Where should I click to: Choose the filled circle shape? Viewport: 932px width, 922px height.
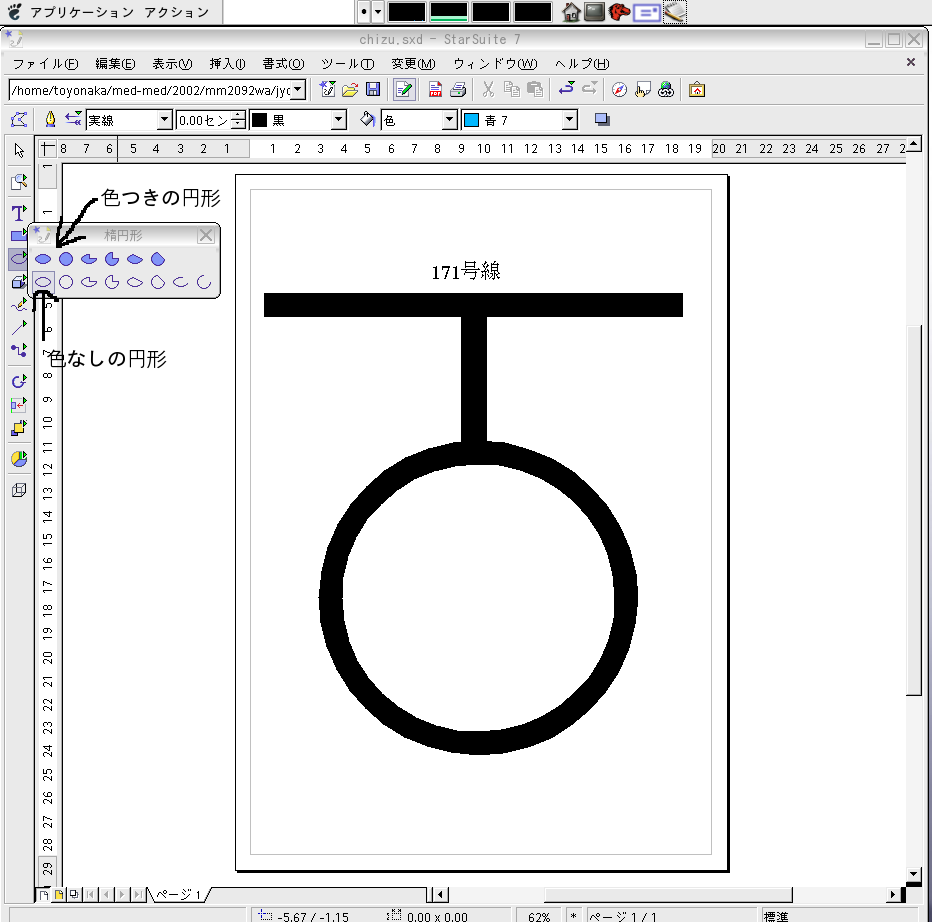66,259
